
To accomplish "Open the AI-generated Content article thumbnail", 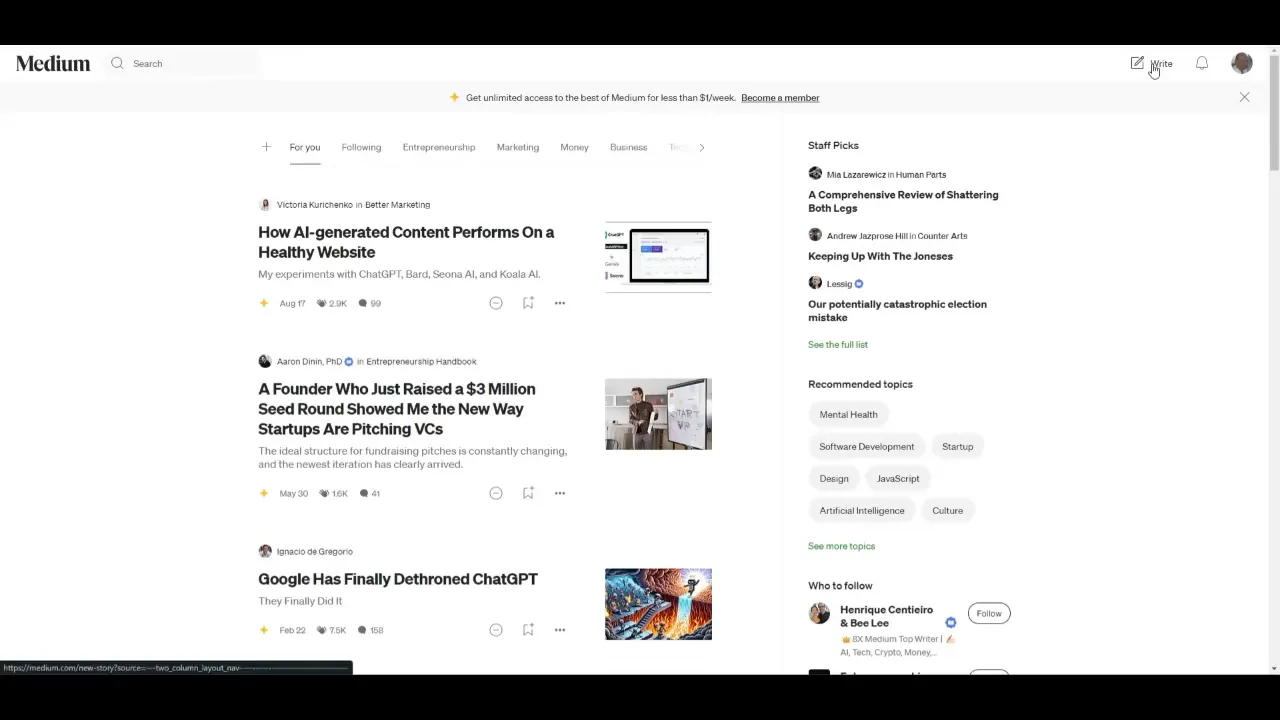I will pos(658,257).
